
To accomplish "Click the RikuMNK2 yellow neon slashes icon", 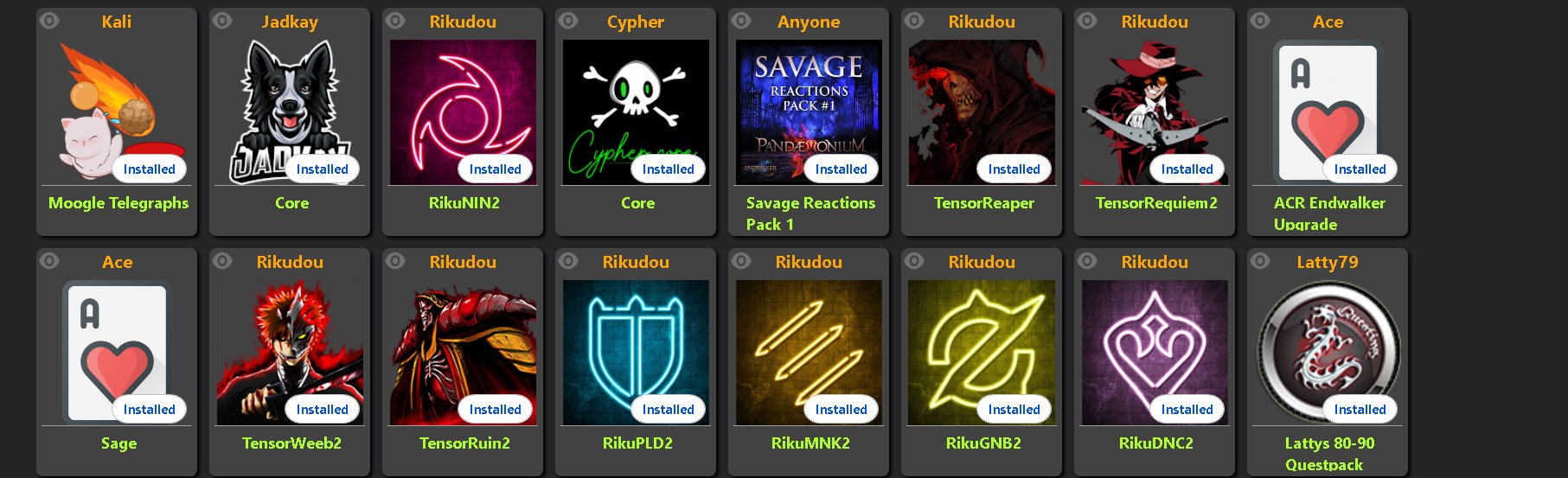I will (809, 353).
